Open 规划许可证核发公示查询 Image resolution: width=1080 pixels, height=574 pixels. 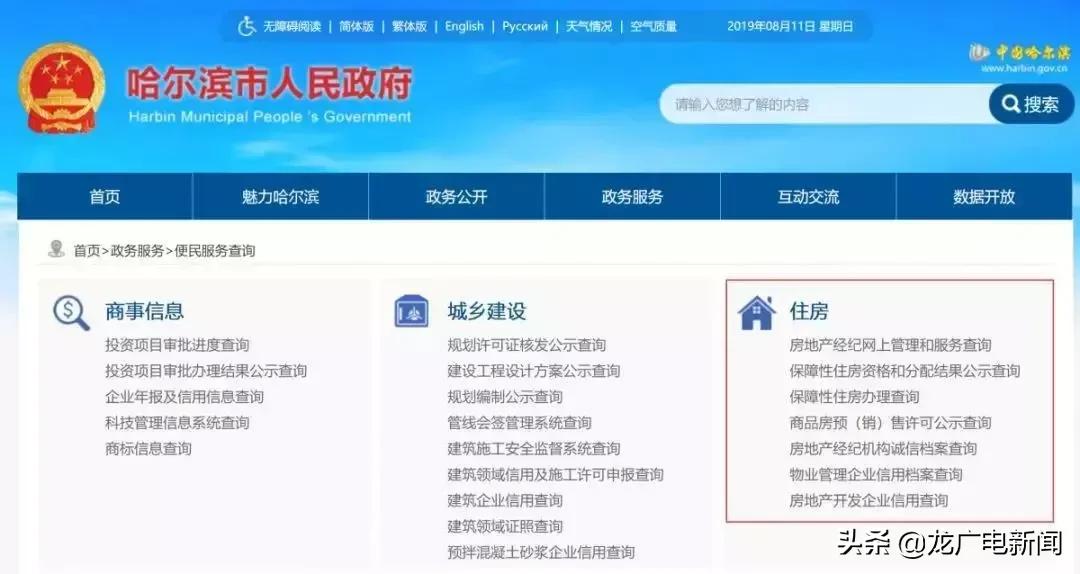click(527, 345)
